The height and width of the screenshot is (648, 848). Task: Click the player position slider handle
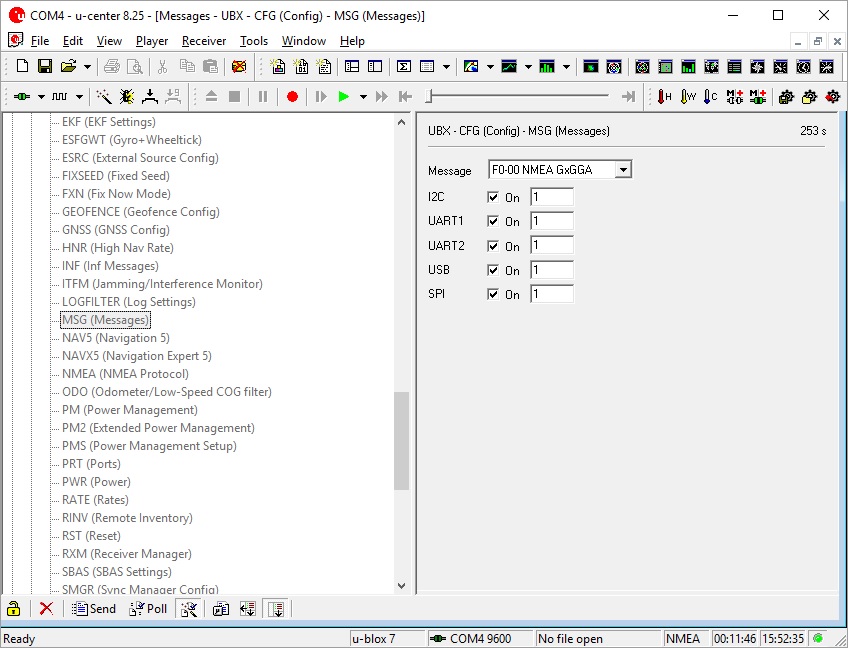coord(429,97)
